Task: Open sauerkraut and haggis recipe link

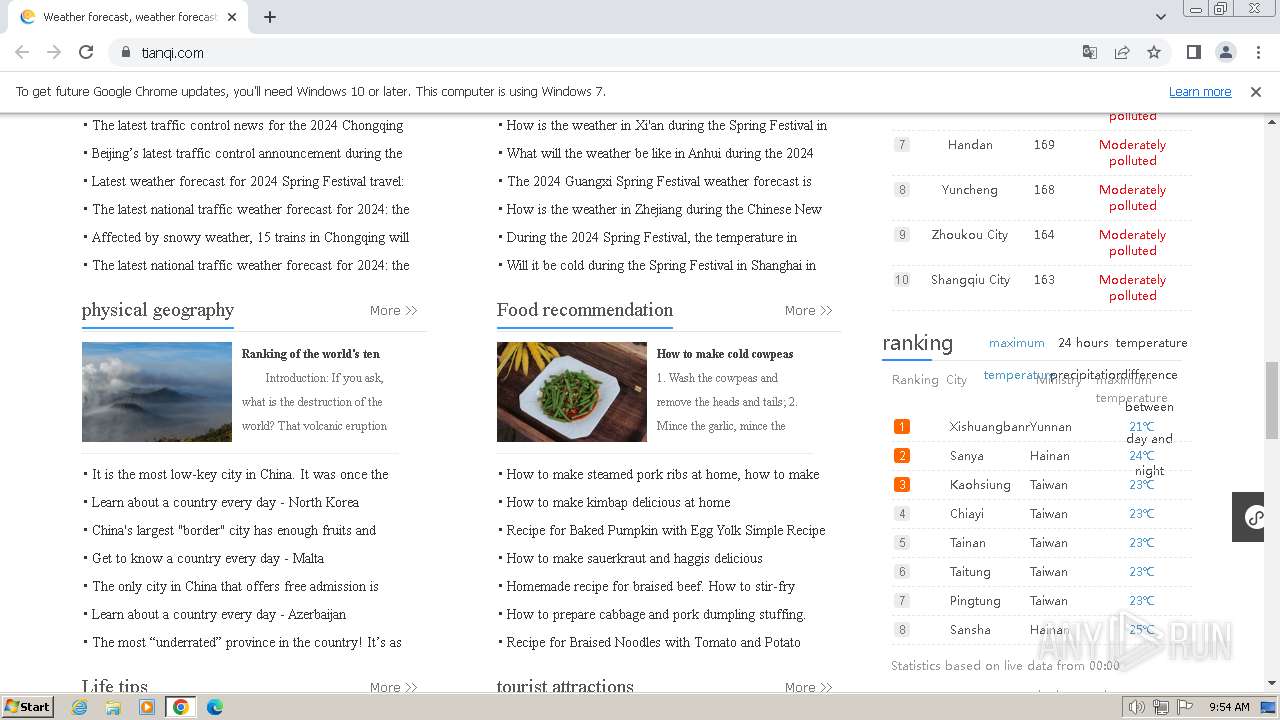Action: click(634, 559)
